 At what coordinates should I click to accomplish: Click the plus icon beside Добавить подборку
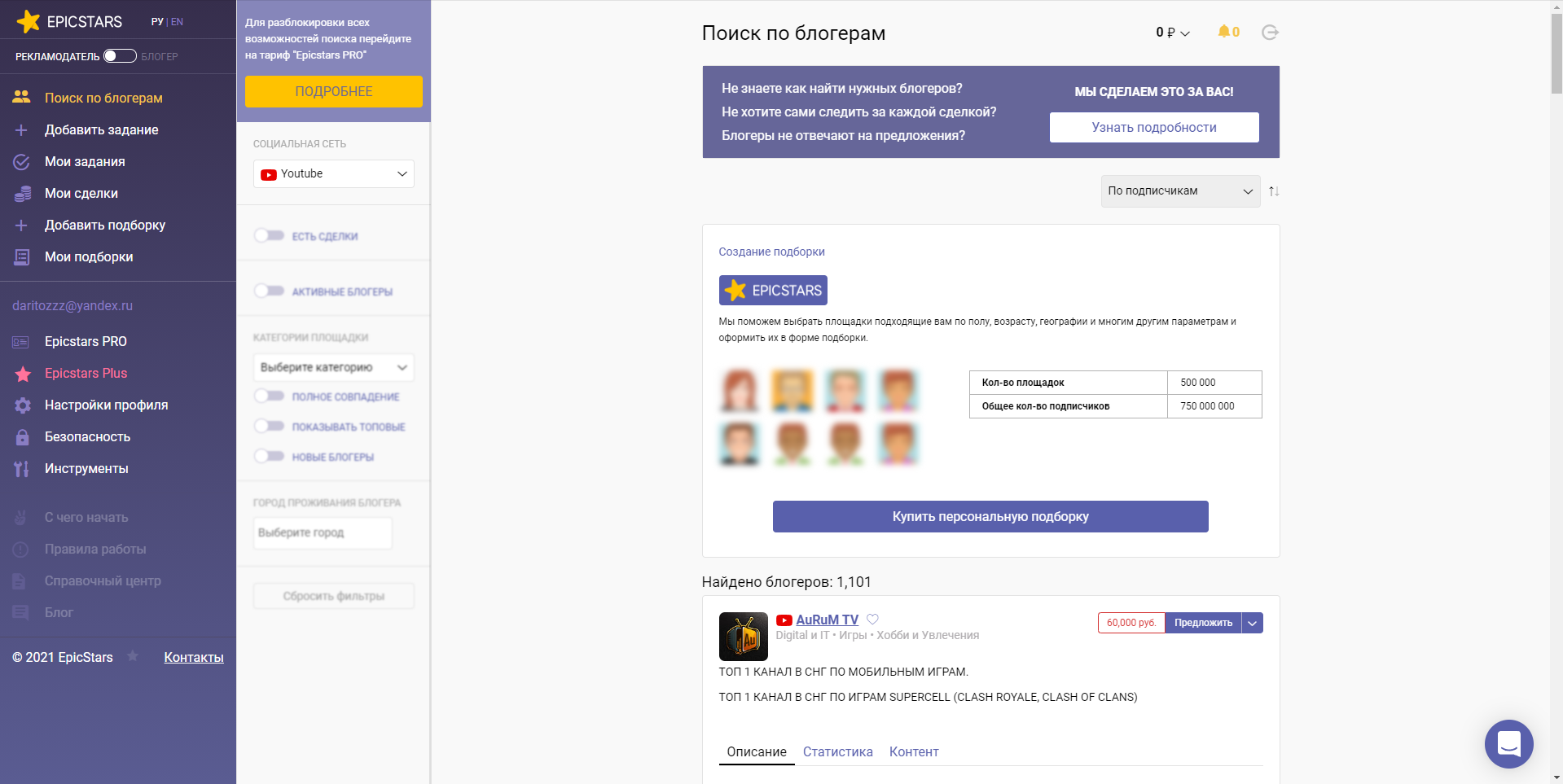pyautogui.click(x=21, y=226)
